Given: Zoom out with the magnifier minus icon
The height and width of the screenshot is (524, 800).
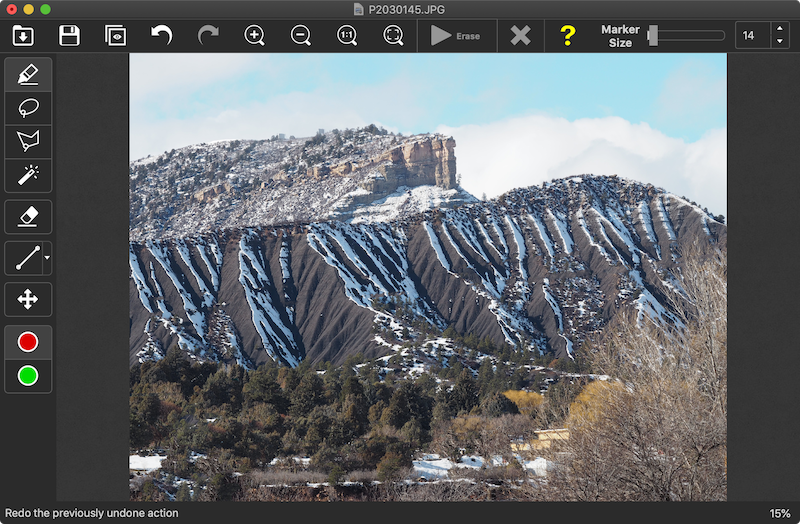Looking at the screenshot, I should pos(300,36).
